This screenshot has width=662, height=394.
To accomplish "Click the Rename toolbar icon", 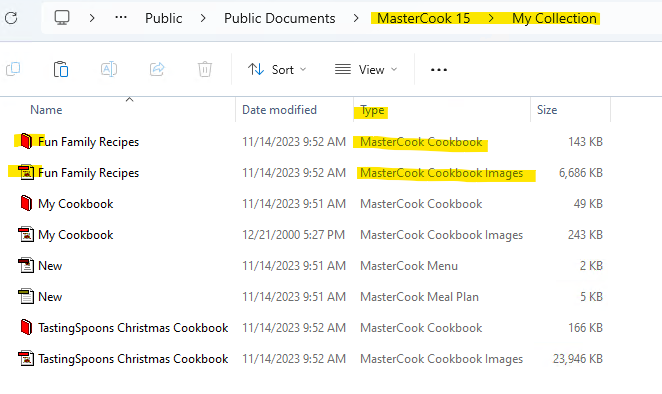I will point(109,69).
